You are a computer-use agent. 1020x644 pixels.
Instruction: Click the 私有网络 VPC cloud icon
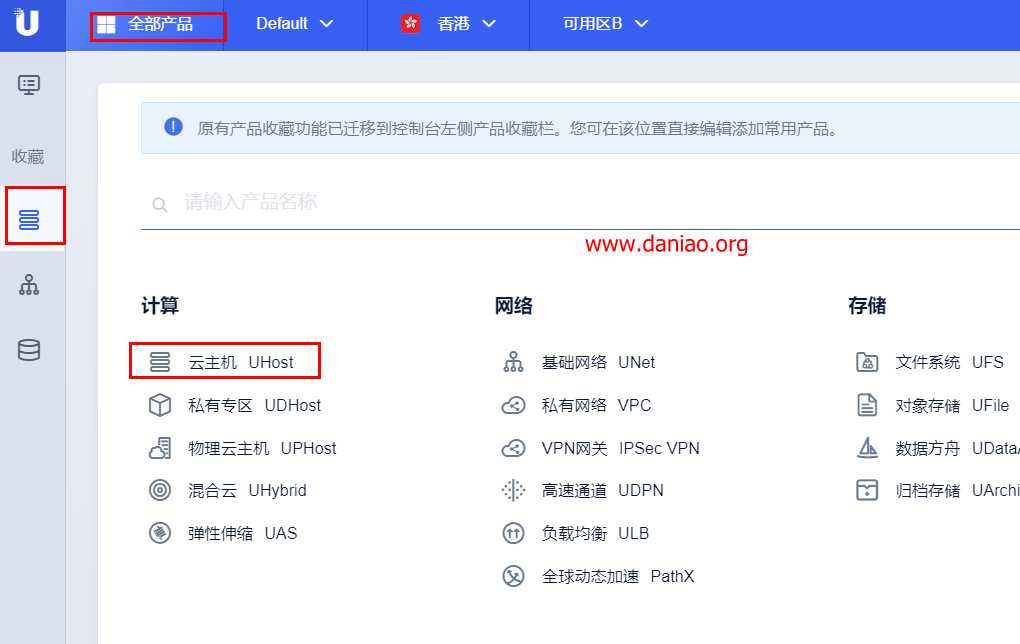click(513, 405)
